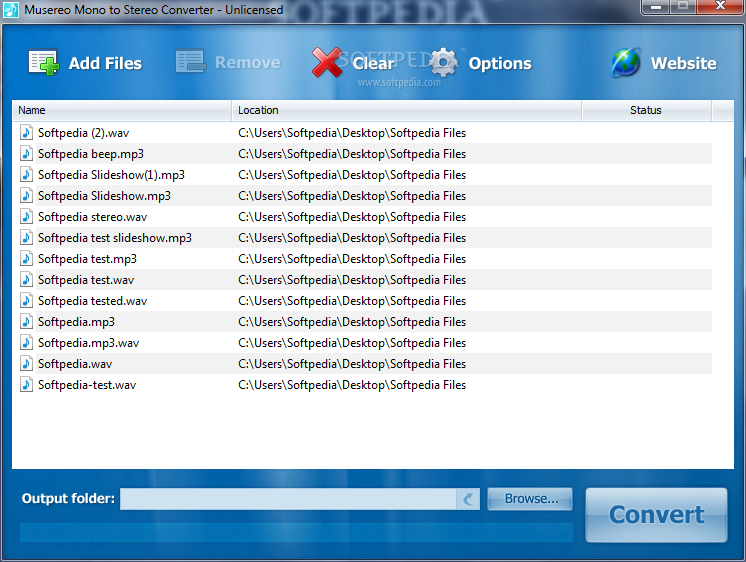746x562 pixels.
Task: Click the file icon of Softpedia.wav
Action: (x=26, y=363)
